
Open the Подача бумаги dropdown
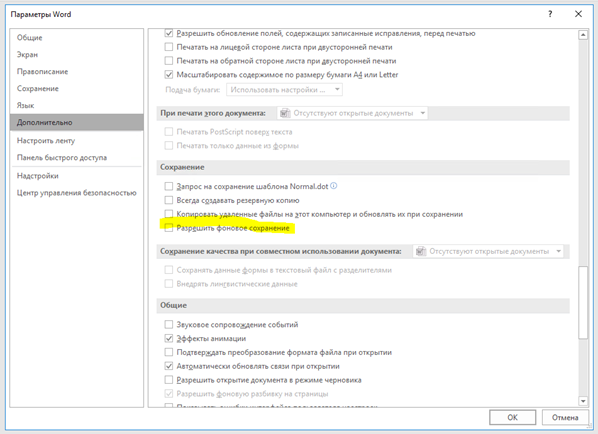coord(284,90)
